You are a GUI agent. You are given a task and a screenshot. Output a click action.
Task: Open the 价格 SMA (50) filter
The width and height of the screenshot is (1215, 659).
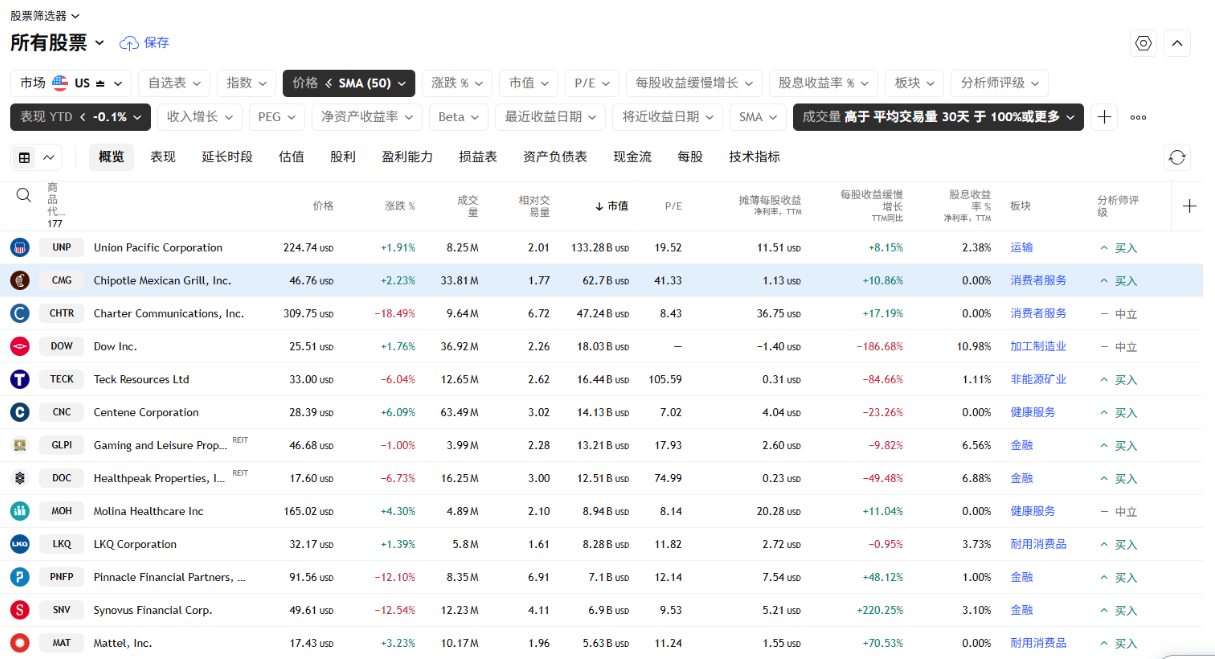[x=348, y=83]
